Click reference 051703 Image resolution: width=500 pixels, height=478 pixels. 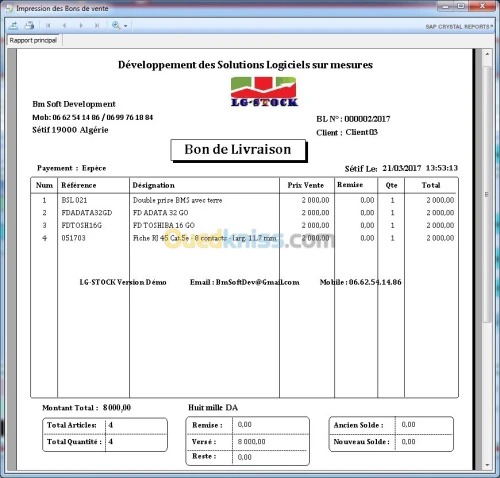pyautogui.click(x=73, y=238)
